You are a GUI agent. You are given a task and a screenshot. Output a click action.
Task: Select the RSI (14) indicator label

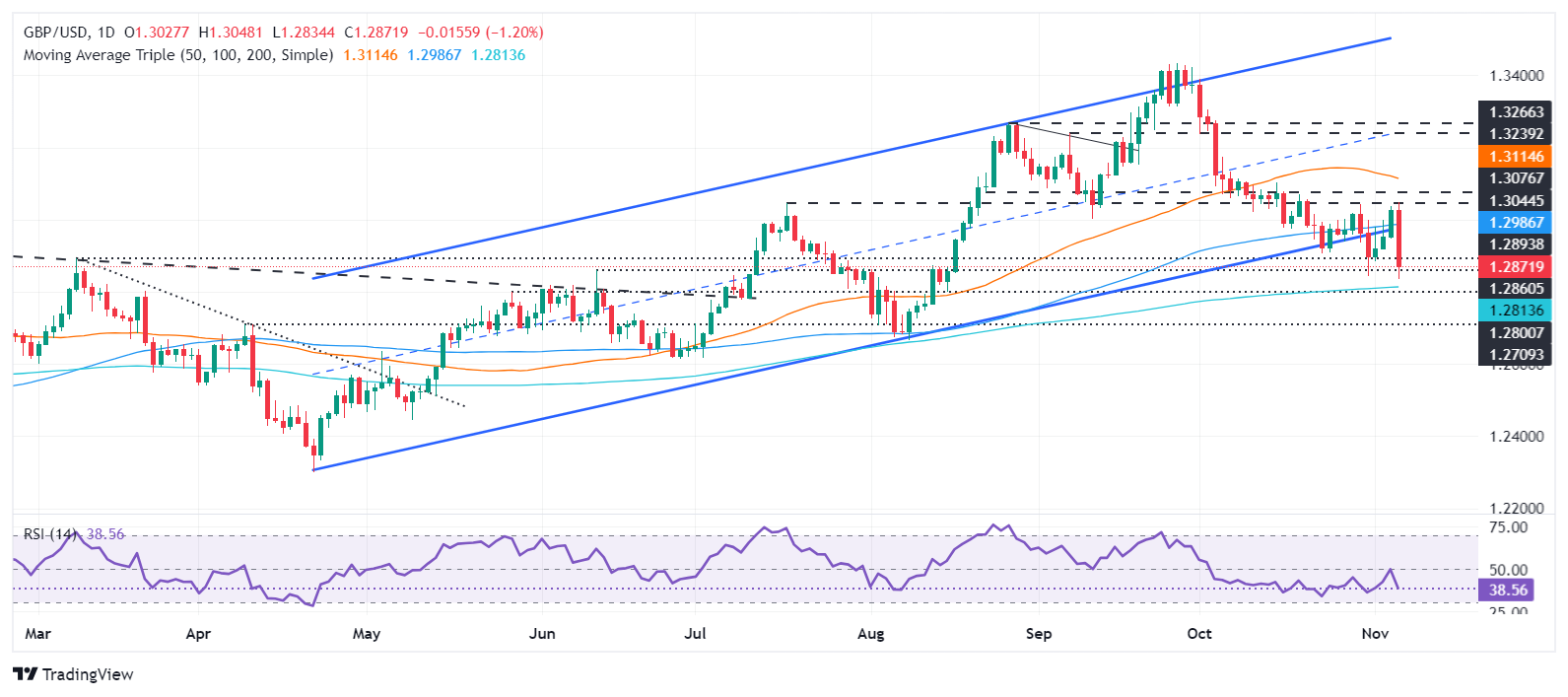(x=50, y=534)
